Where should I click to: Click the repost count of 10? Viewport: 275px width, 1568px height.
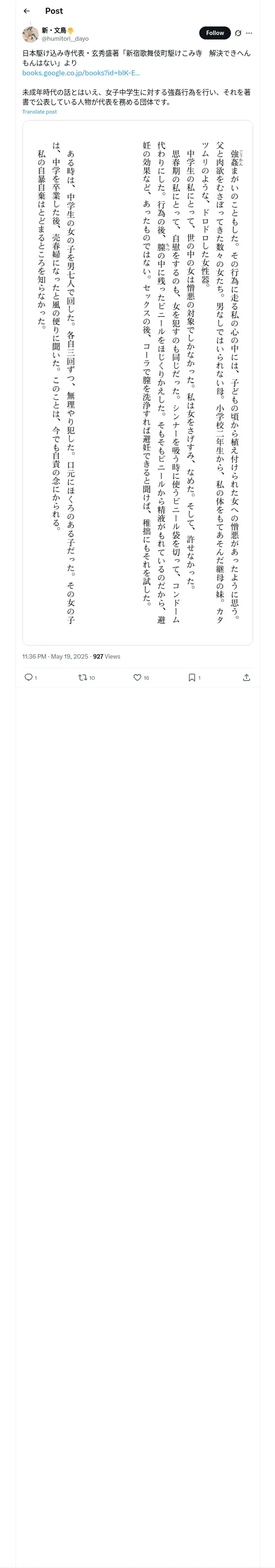coord(92,678)
